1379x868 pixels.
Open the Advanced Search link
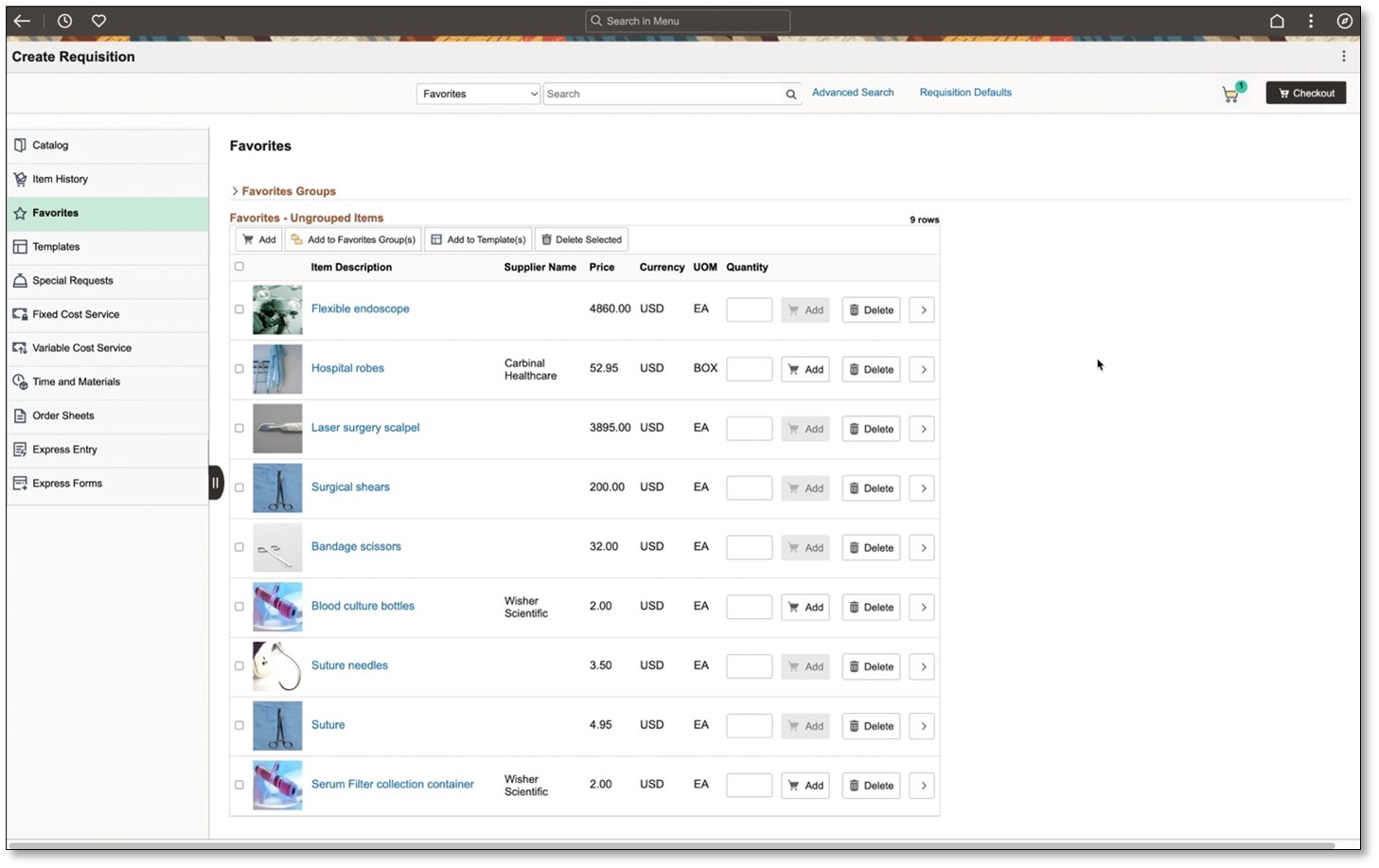[x=852, y=93]
